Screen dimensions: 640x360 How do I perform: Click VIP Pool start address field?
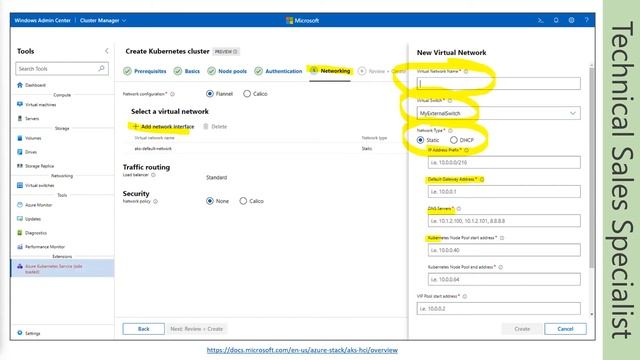click(x=498, y=309)
